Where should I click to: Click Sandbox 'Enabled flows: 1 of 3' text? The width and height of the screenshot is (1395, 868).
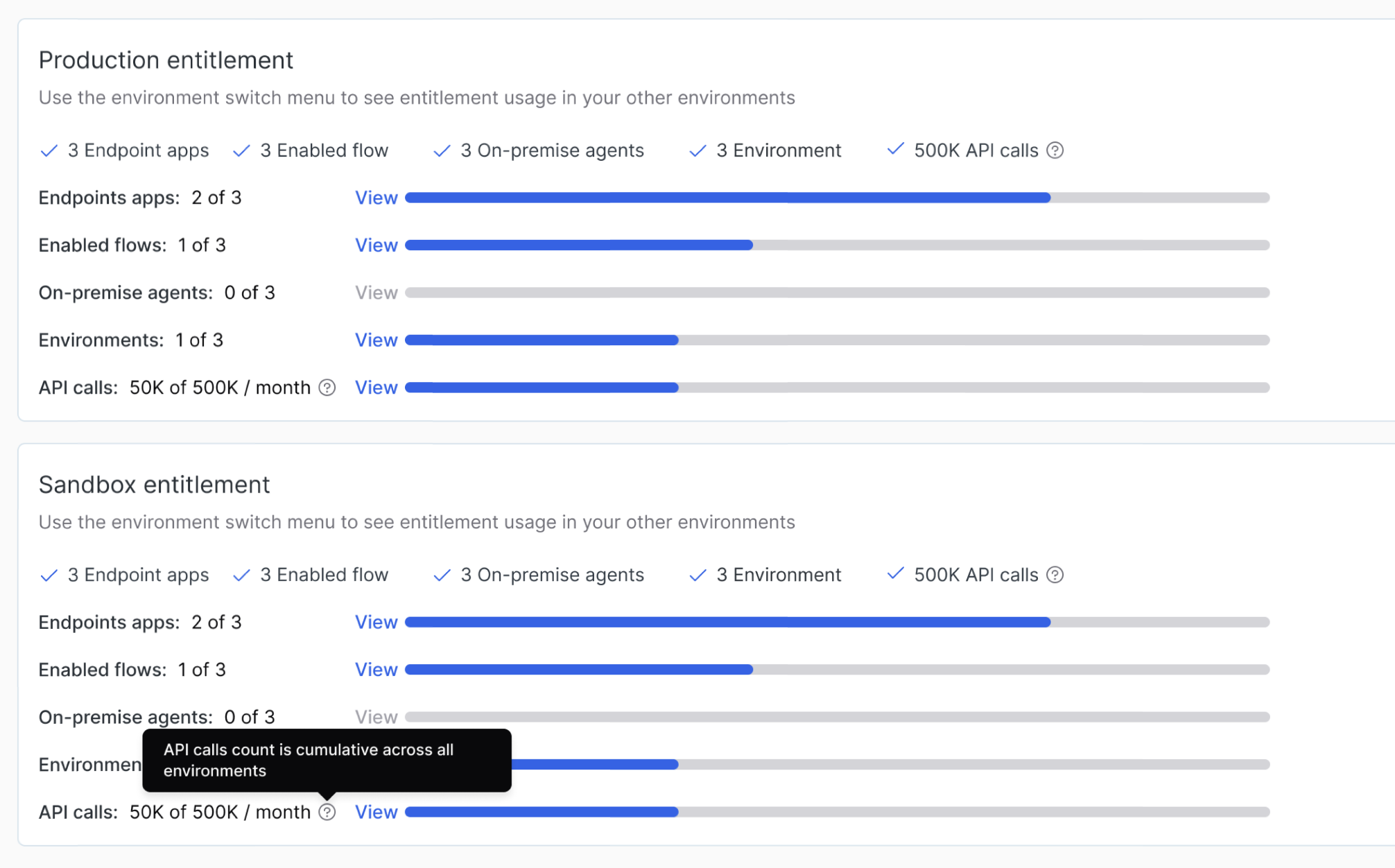132,670
